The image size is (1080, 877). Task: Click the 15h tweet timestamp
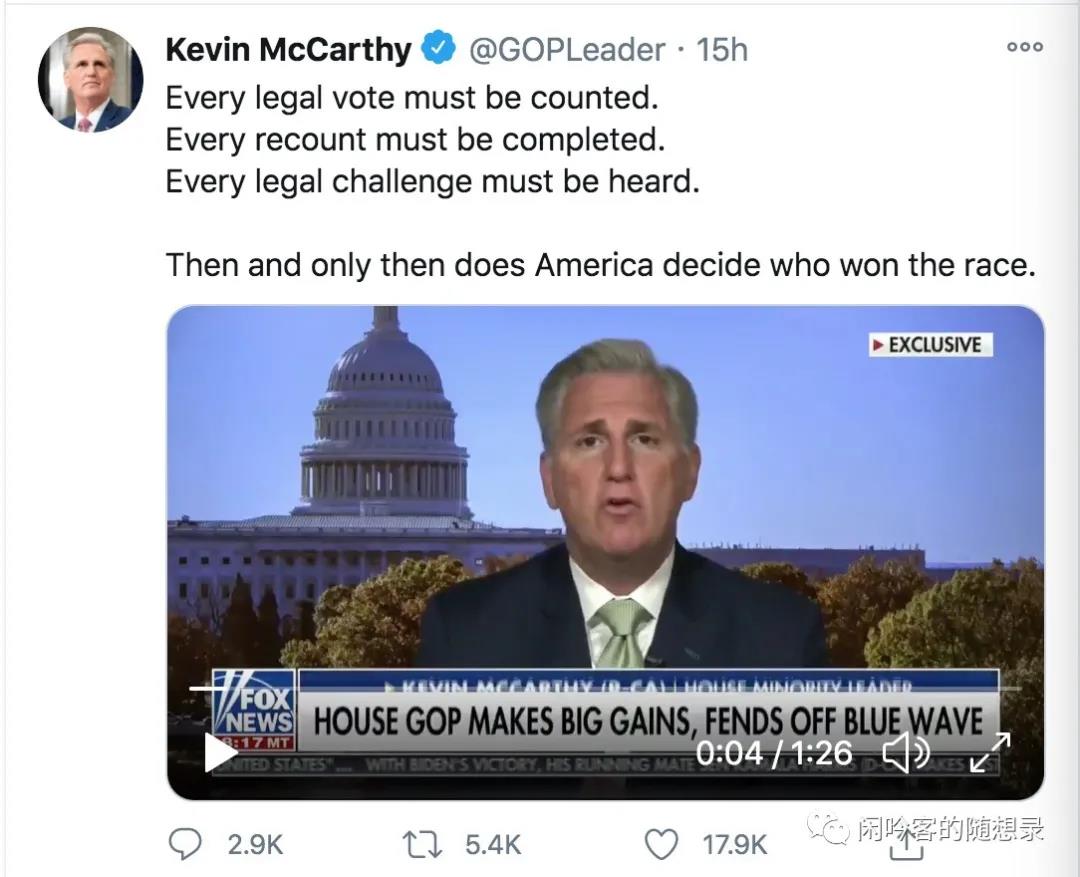point(722,49)
